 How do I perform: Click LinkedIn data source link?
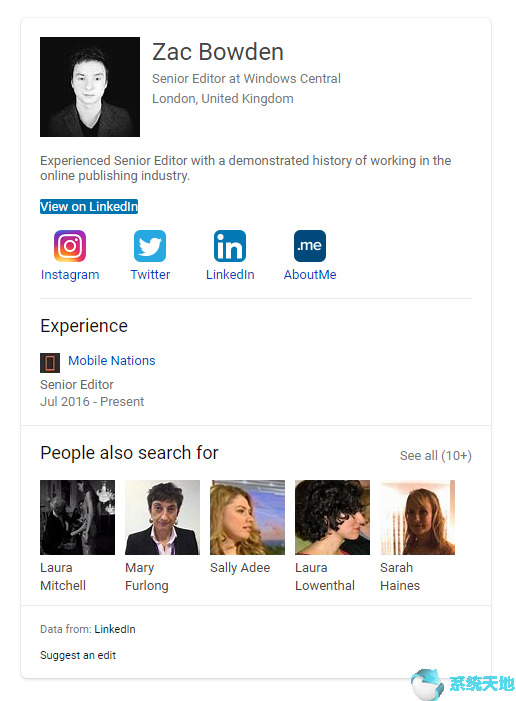click(x=115, y=629)
